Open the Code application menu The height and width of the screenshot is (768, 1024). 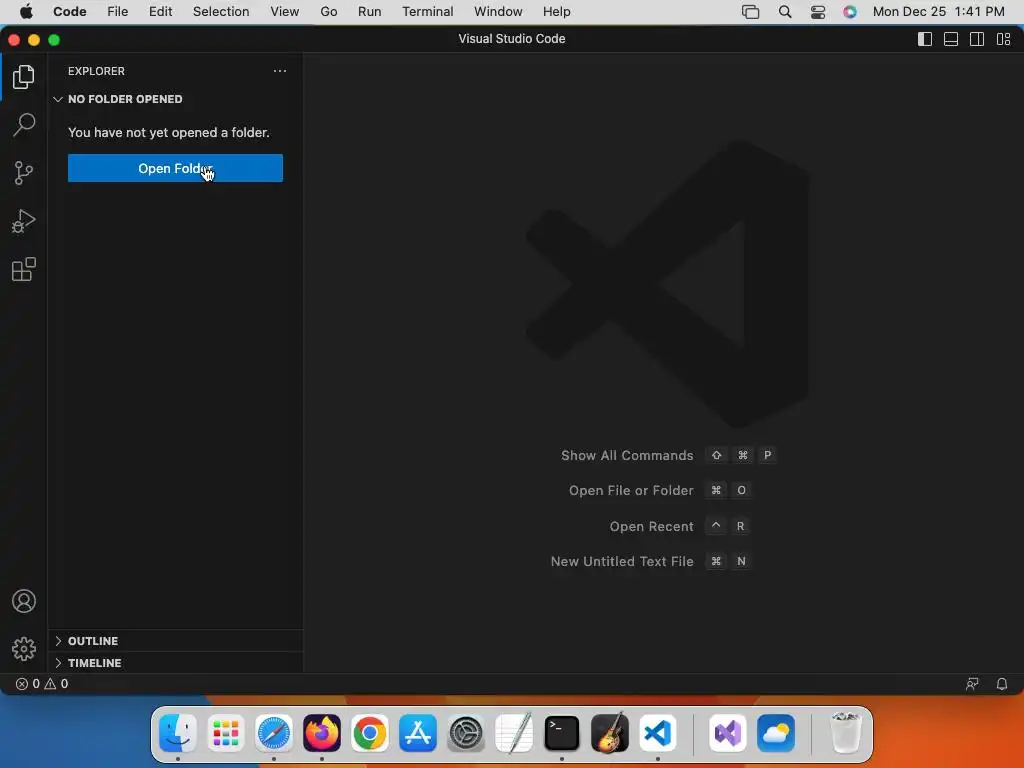coord(70,12)
